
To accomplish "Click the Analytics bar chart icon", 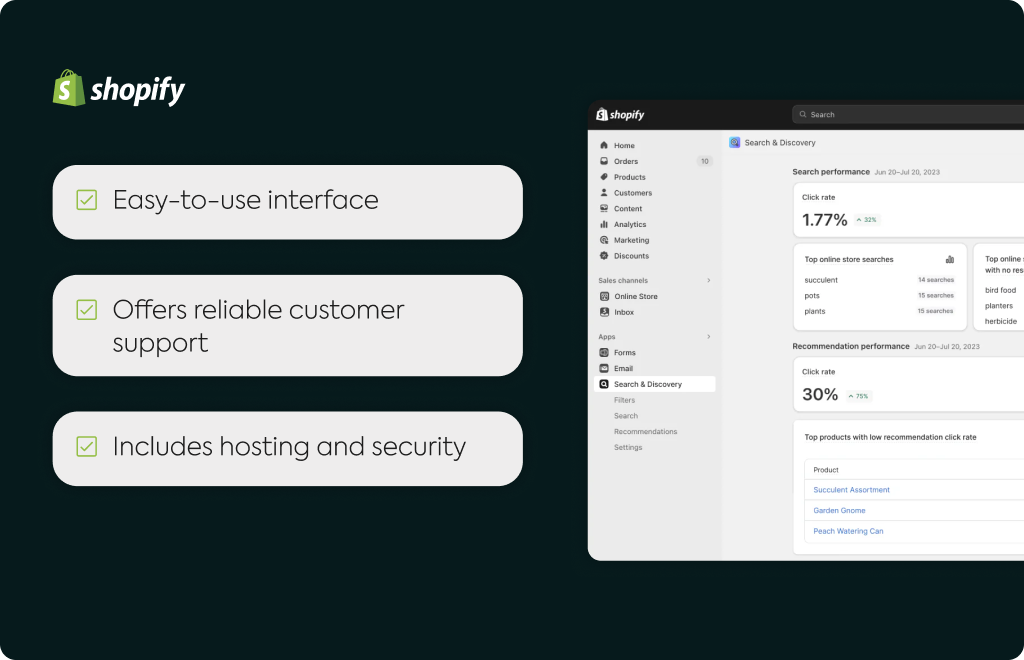I will 604,224.
